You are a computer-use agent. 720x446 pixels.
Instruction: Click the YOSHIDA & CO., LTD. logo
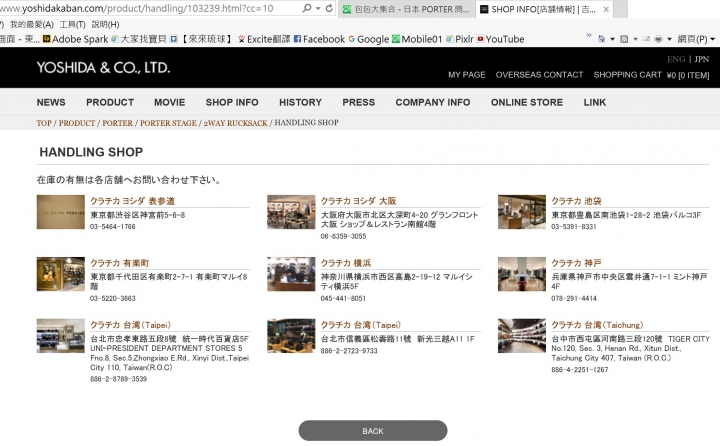coord(103,68)
